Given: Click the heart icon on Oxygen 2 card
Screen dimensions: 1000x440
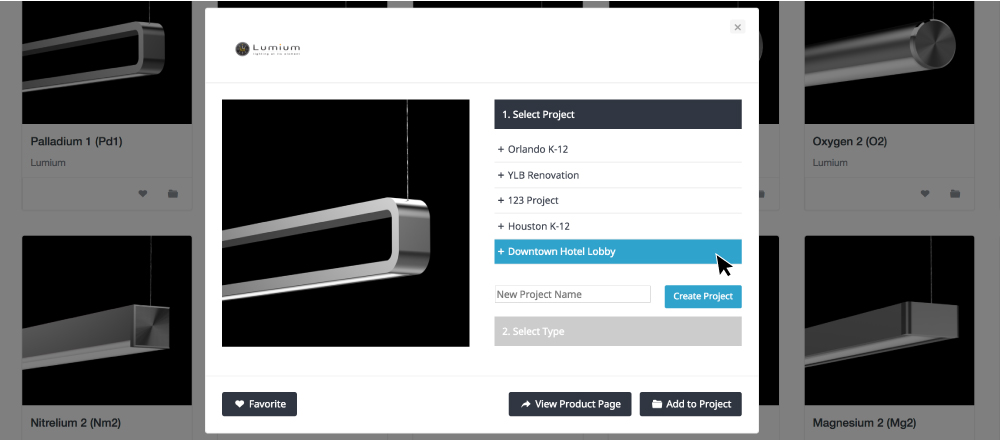Looking at the screenshot, I should pos(925,194).
